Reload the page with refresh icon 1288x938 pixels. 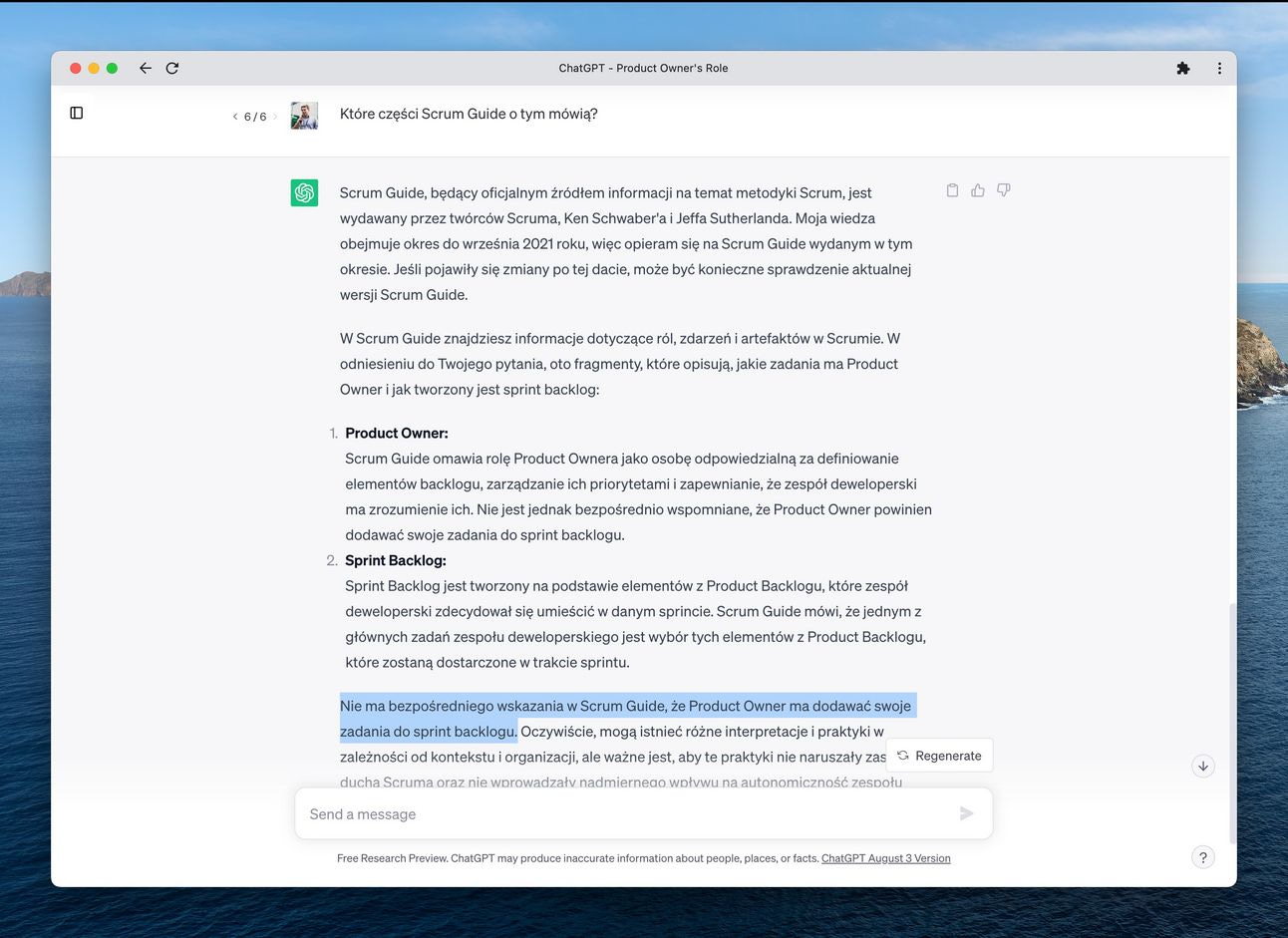click(172, 68)
